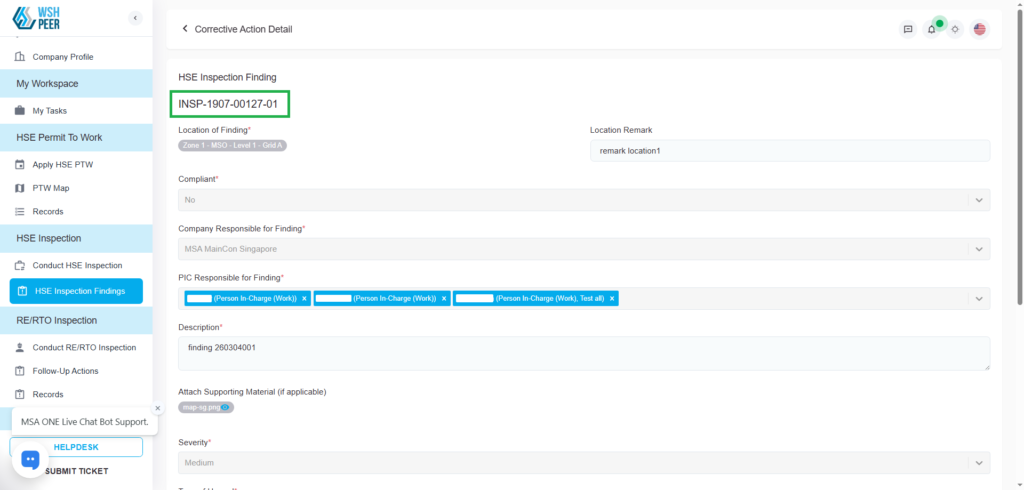Open Apply HSE PTW menu item
The height and width of the screenshot is (490, 1024).
point(62,164)
